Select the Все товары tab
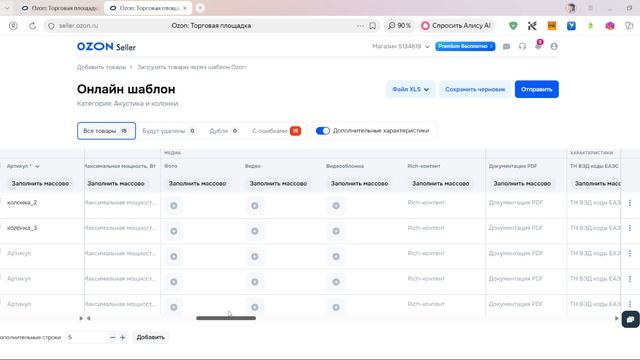 point(106,131)
